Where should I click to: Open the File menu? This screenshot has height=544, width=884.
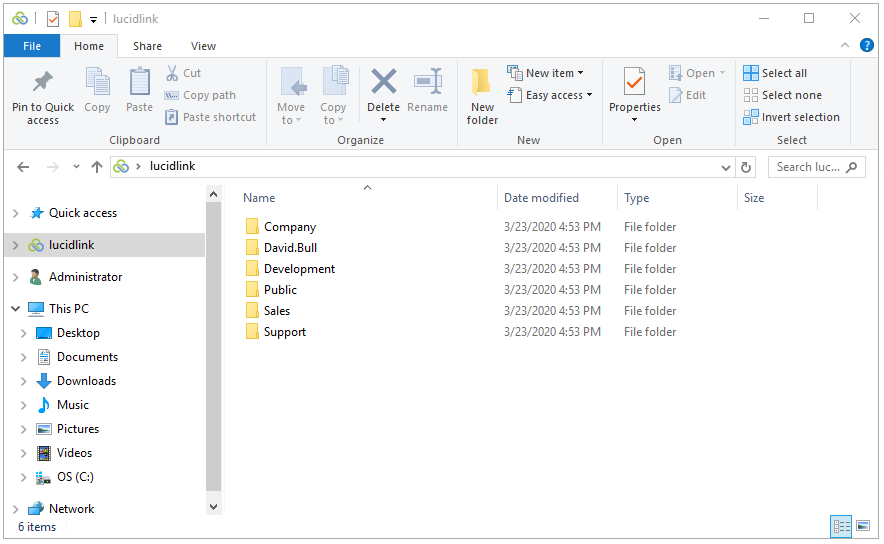point(32,46)
